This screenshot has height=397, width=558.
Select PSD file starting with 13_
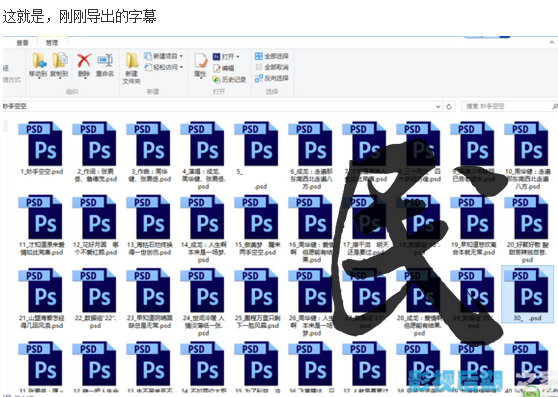[149, 225]
